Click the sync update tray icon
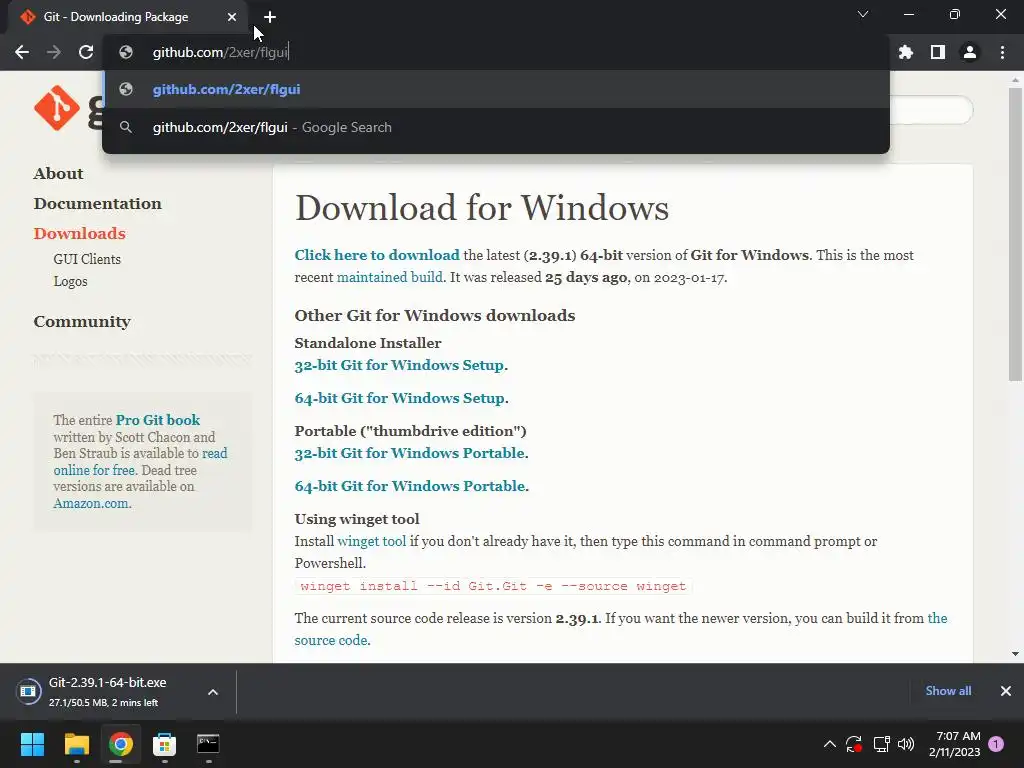 coord(854,744)
